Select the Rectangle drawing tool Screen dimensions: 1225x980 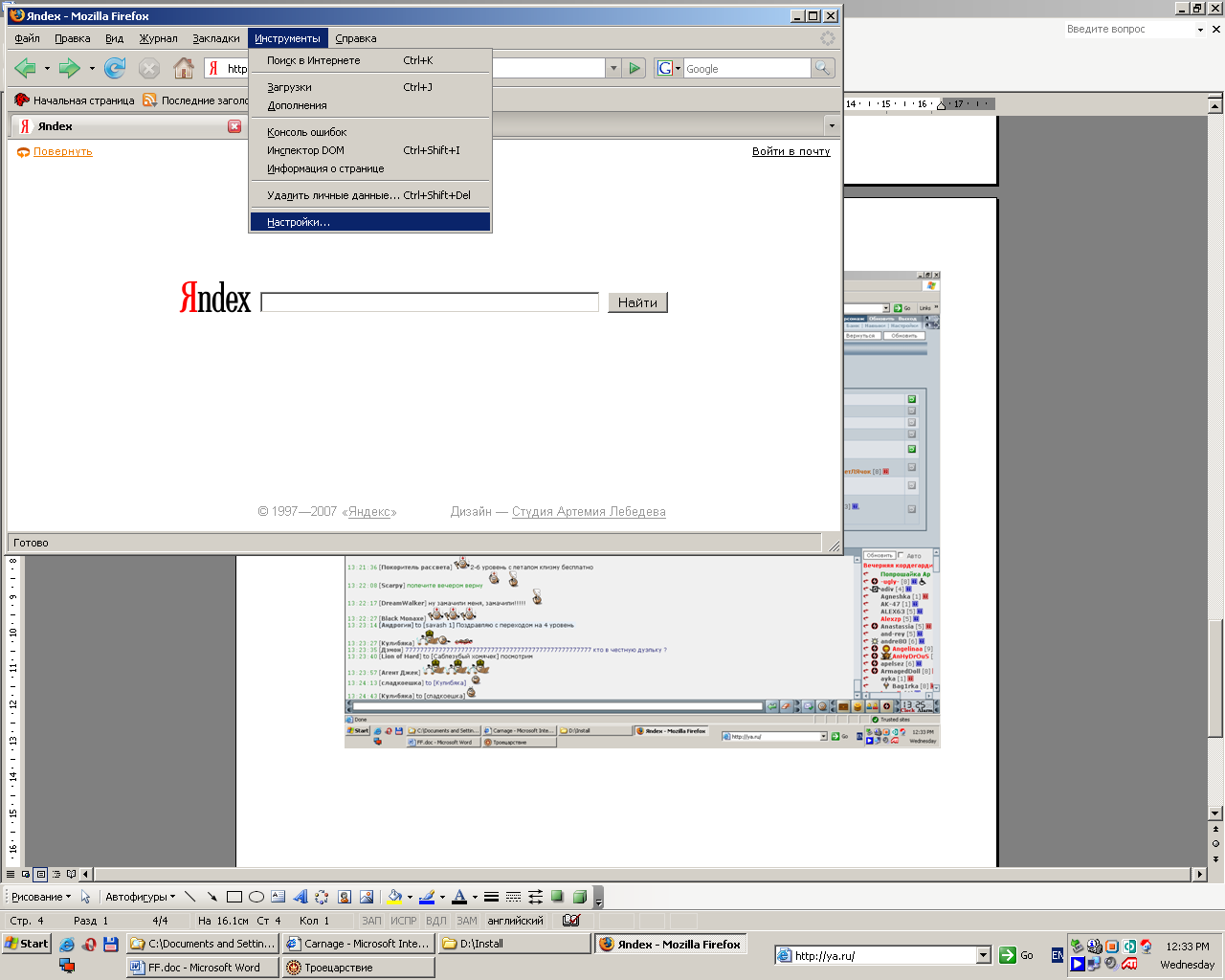click(234, 897)
